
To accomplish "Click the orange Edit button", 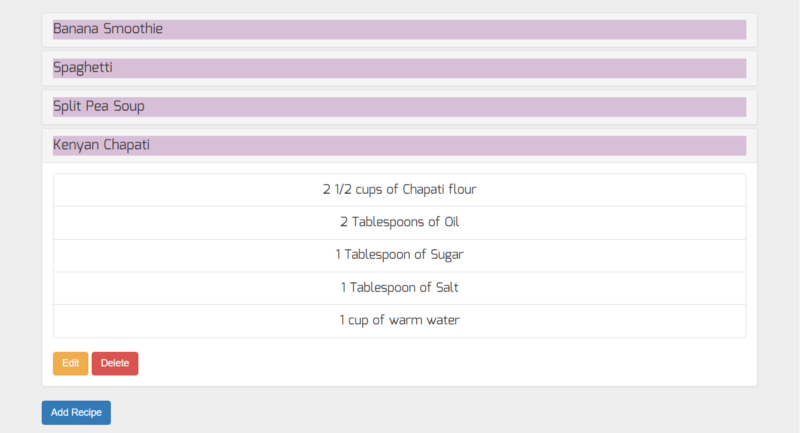I will coord(70,363).
